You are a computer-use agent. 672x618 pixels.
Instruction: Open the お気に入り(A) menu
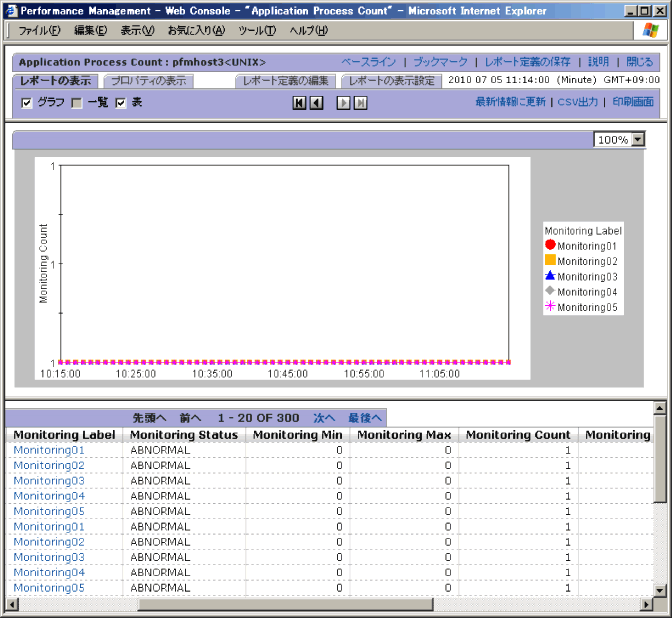pyautogui.click(x=196, y=30)
